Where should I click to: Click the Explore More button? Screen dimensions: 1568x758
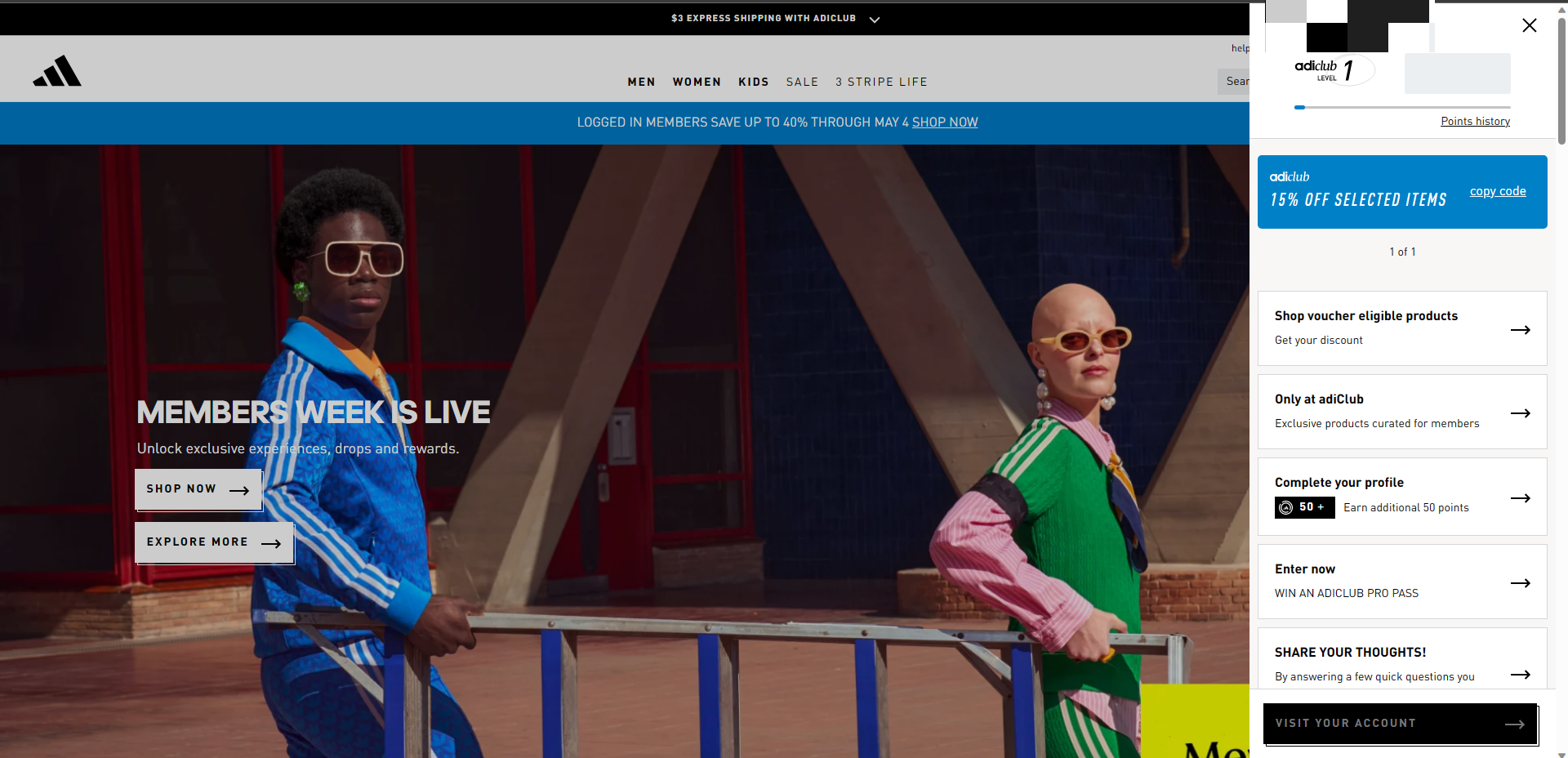214,542
